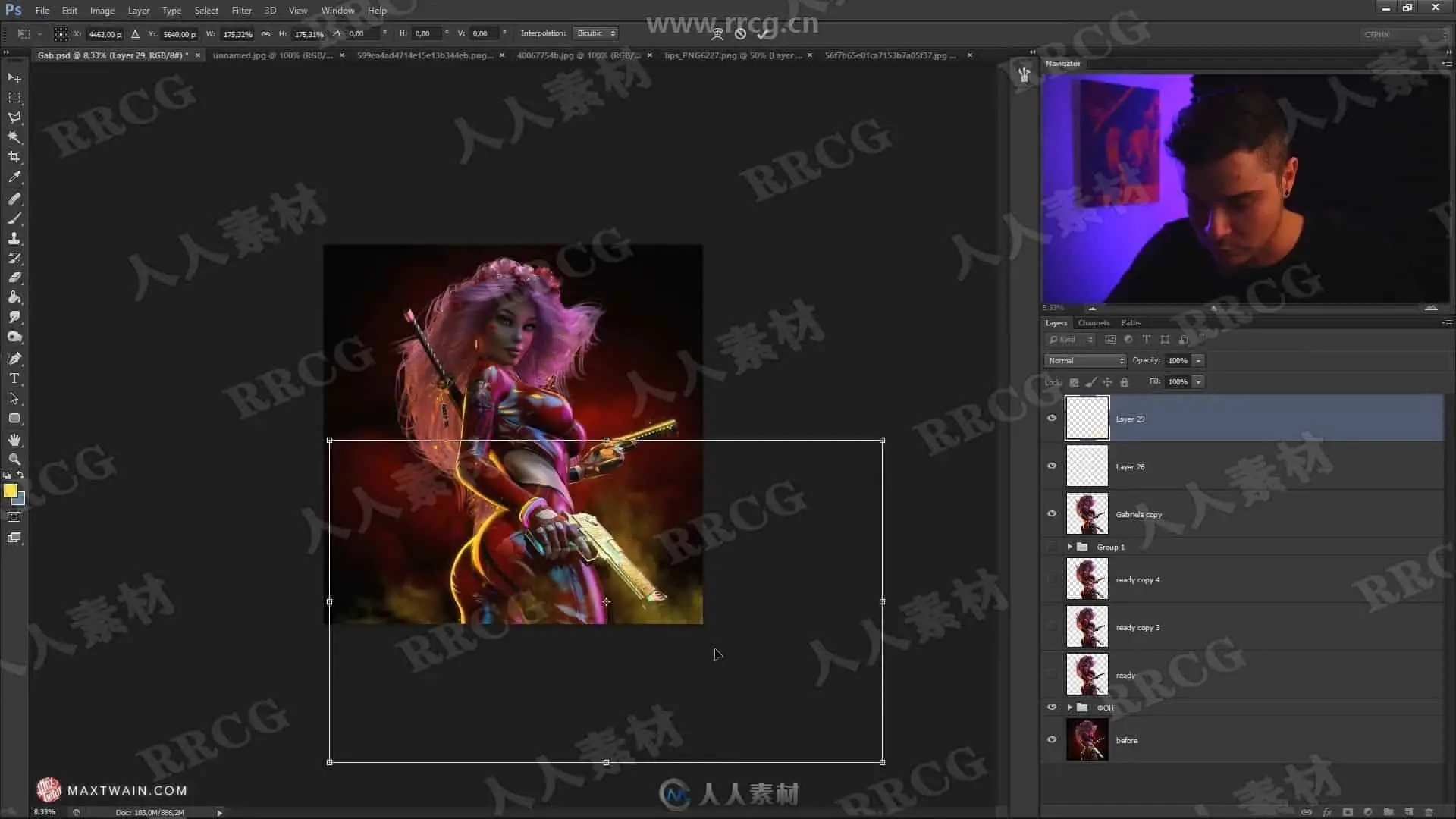This screenshot has height=819, width=1456.
Task: Show the ready copy 4 layer
Action: [1052, 579]
